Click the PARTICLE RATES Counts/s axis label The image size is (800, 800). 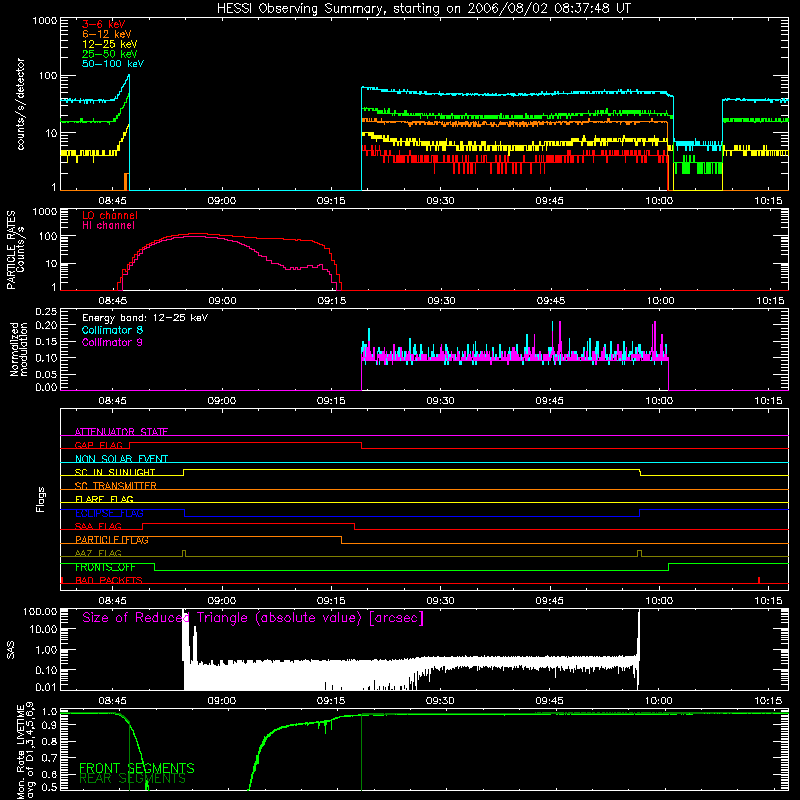point(15,250)
